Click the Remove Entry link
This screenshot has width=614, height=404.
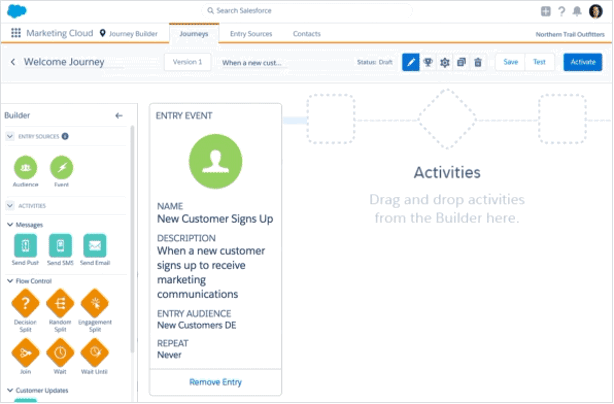click(x=215, y=382)
